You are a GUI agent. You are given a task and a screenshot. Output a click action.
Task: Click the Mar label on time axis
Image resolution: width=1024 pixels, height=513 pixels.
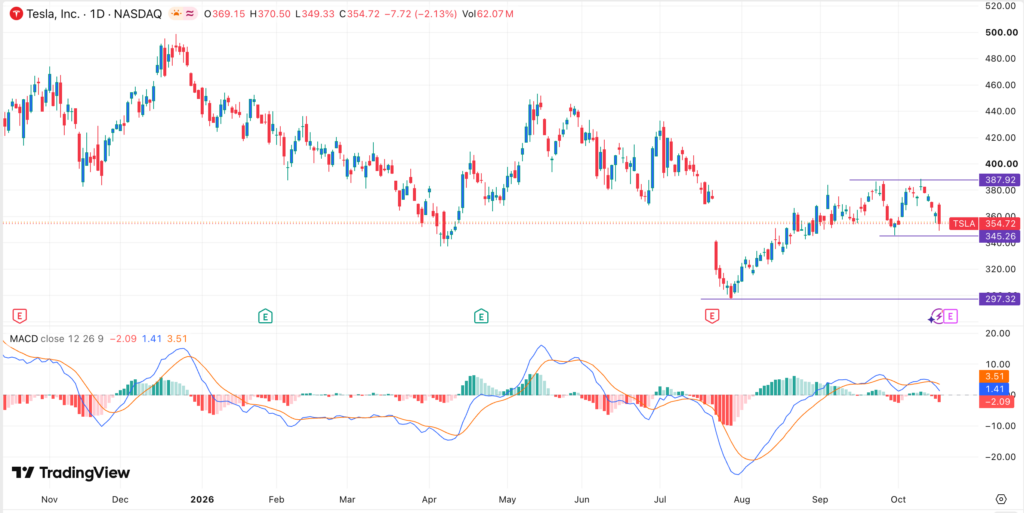click(347, 499)
